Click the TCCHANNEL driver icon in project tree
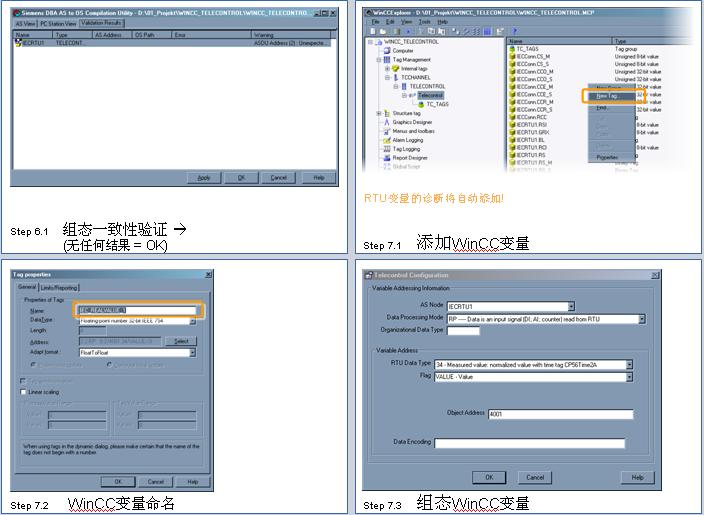 (396, 78)
